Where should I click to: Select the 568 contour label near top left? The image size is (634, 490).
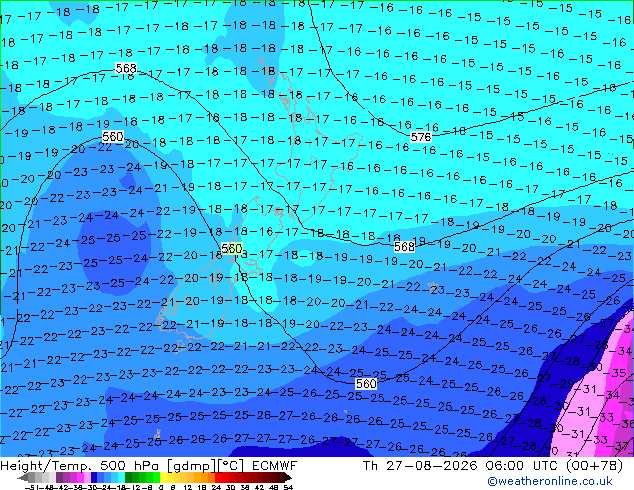126,68
